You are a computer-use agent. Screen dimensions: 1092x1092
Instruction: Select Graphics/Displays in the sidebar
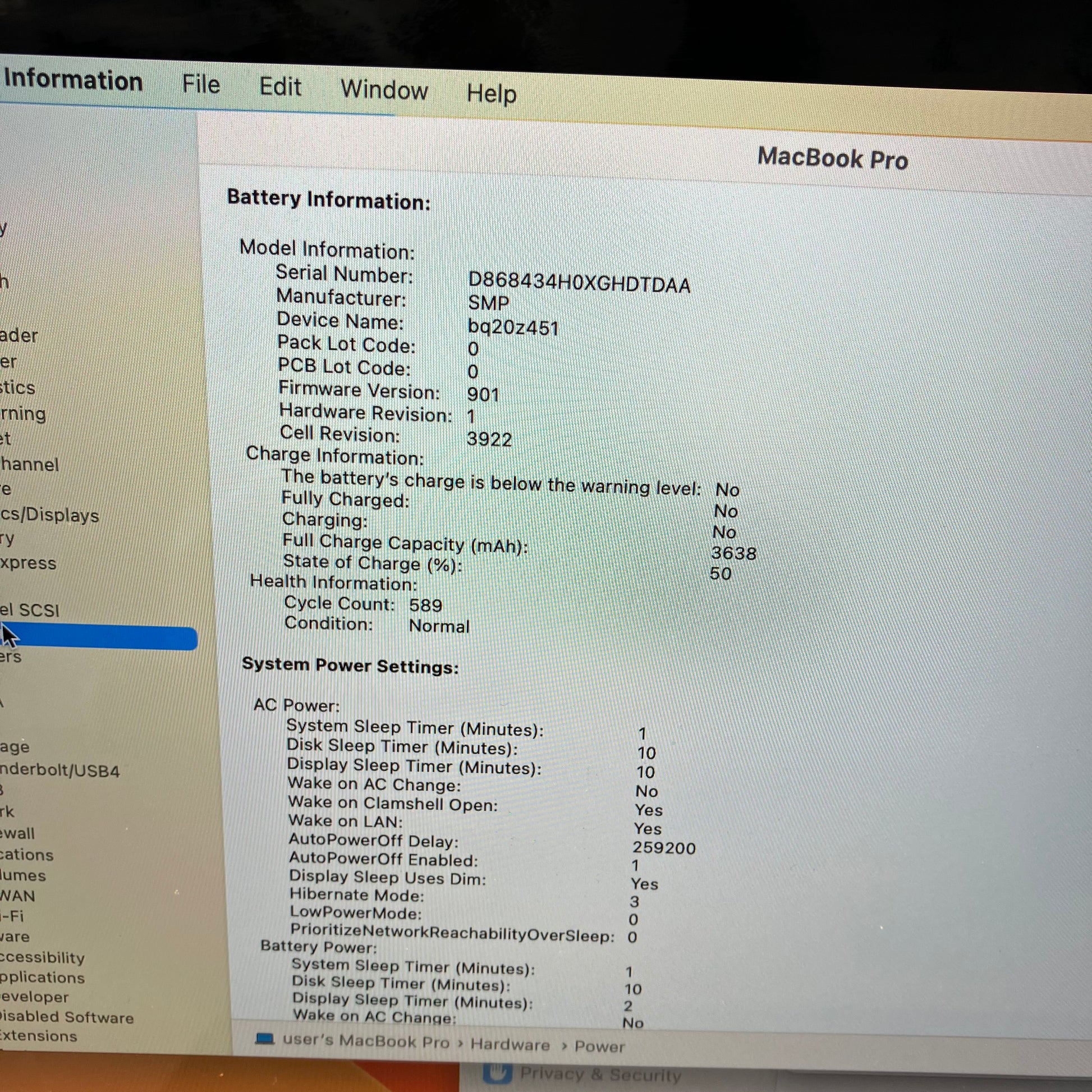[x=50, y=515]
